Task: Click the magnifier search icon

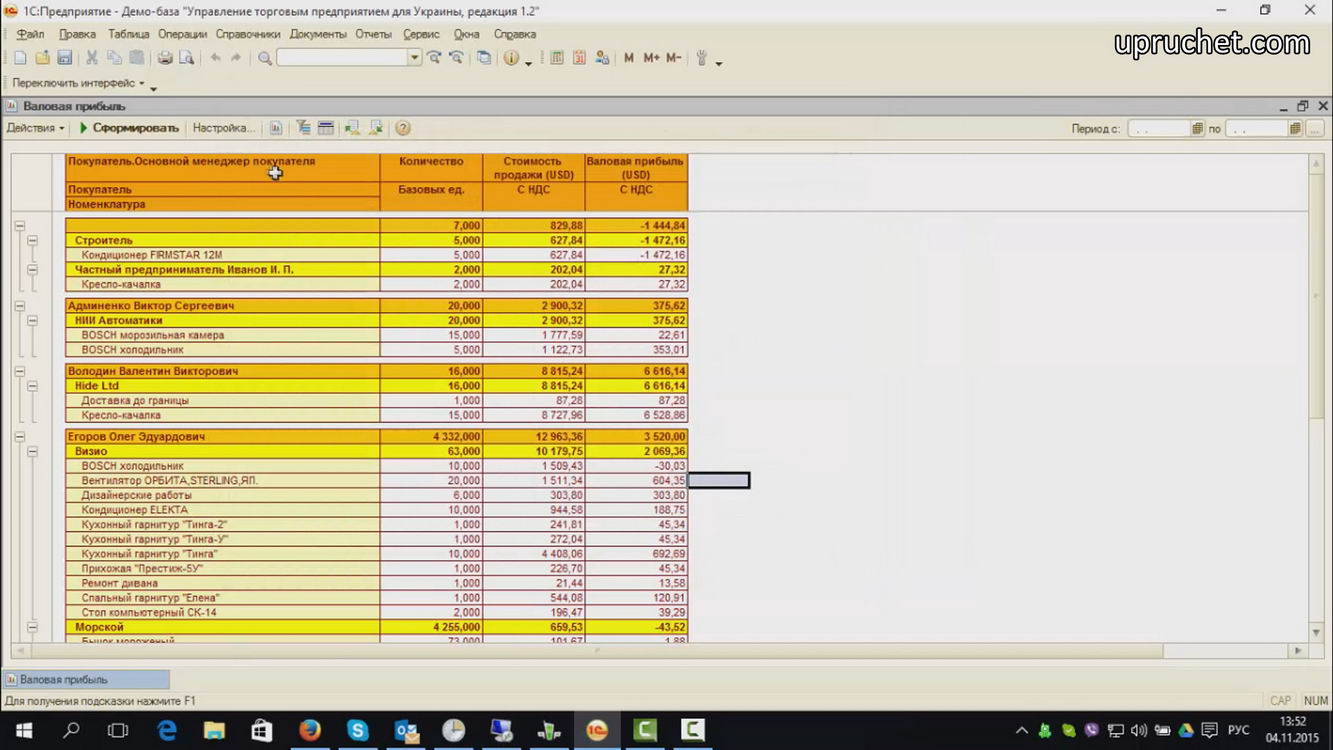Action: [265, 58]
